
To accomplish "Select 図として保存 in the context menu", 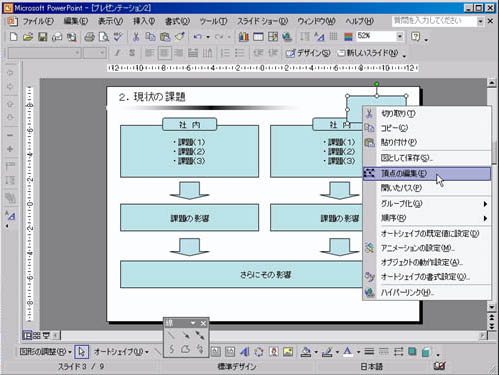I will coord(427,158).
